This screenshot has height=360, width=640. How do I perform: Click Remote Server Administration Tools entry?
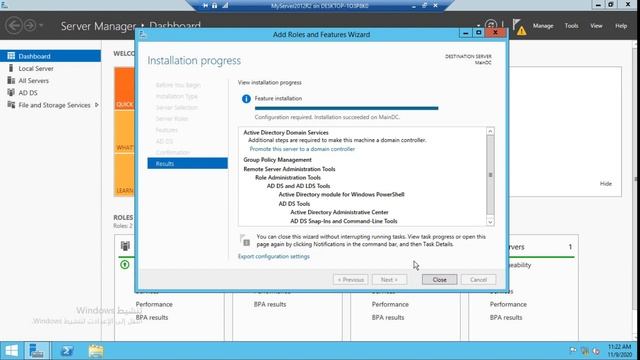[289, 169]
